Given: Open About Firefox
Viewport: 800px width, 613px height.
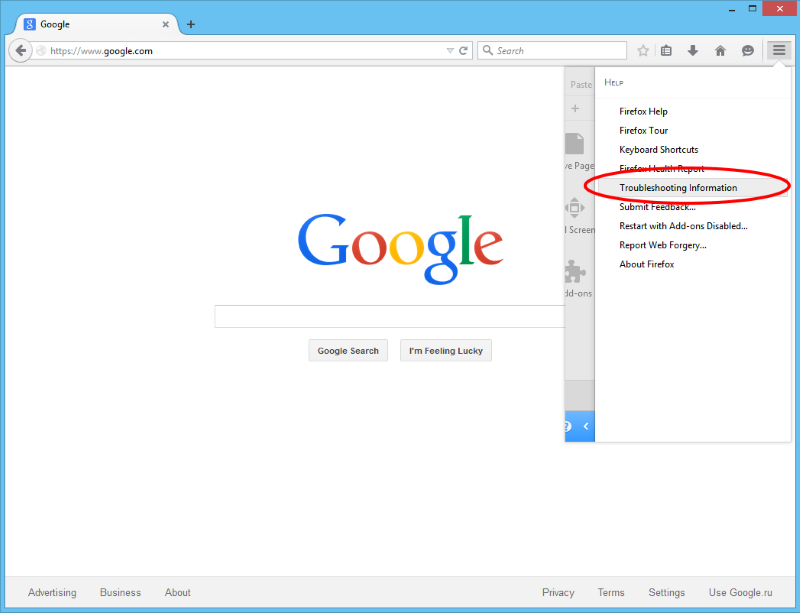Looking at the screenshot, I should pos(646,264).
